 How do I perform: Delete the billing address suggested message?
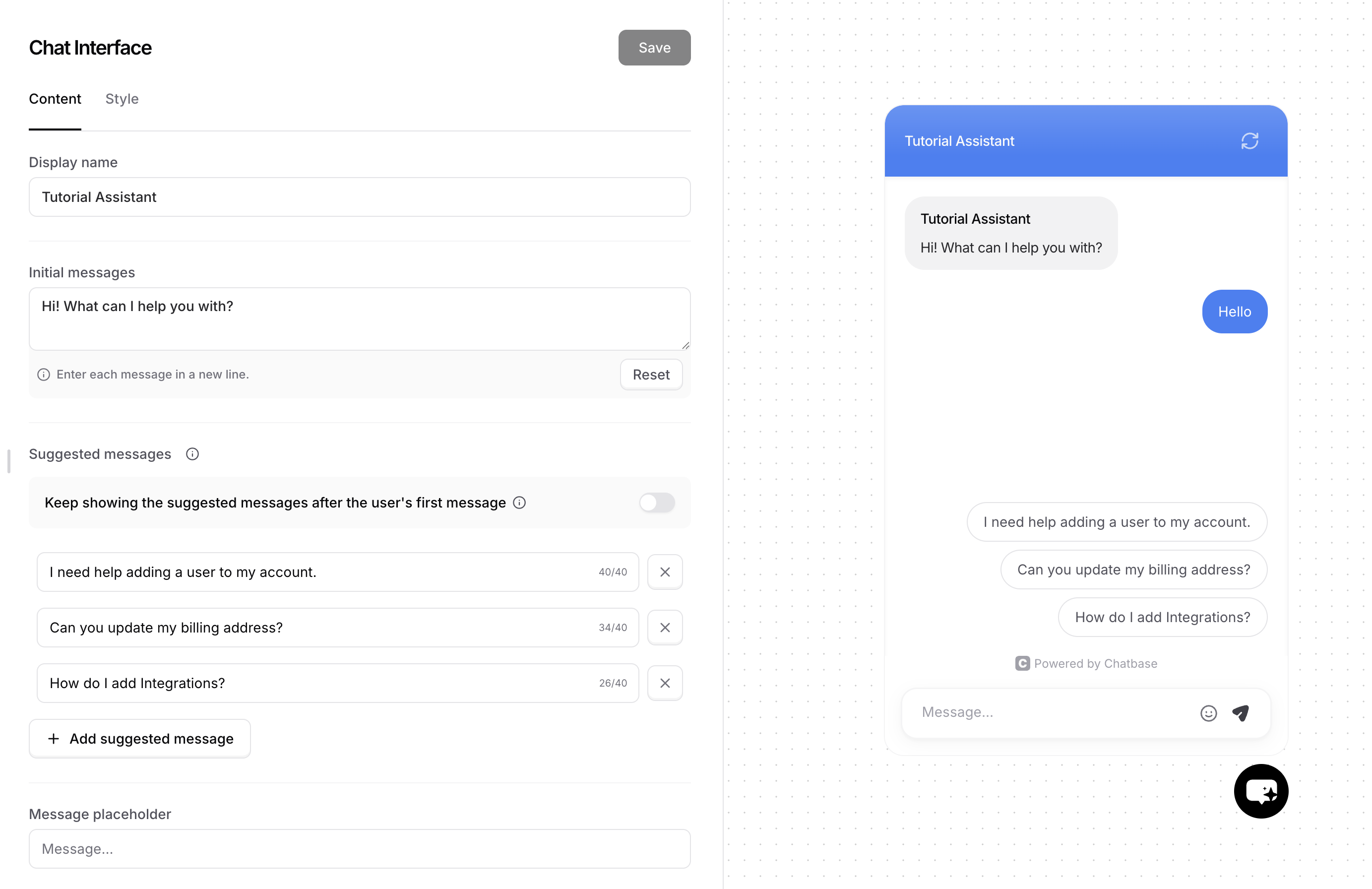tap(665, 627)
